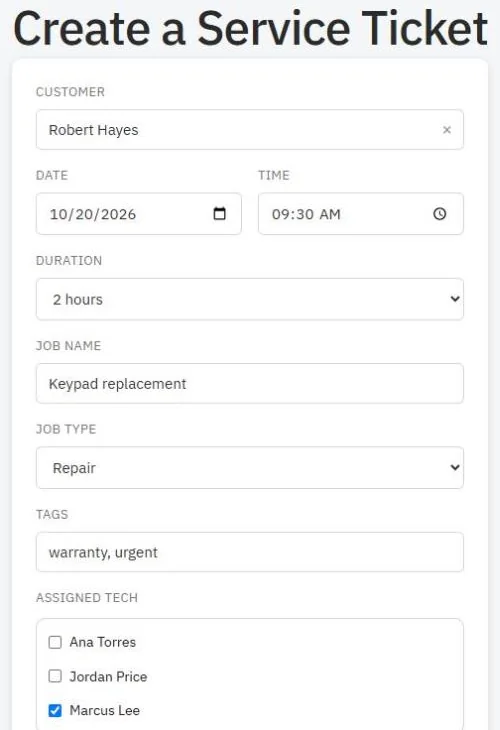Click the CUSTOMER field label
500x730 pixels.
click(x=70, y=92)
